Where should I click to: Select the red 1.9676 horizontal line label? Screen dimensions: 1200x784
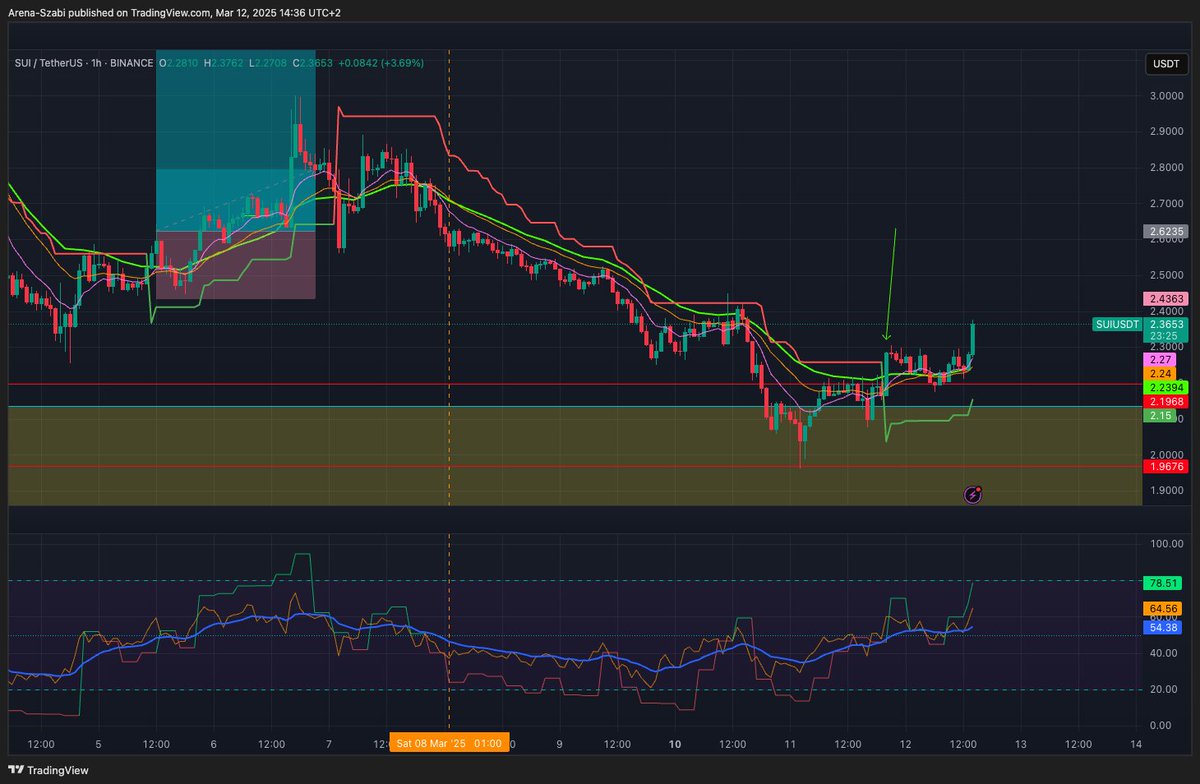(x=1166, y=466)
